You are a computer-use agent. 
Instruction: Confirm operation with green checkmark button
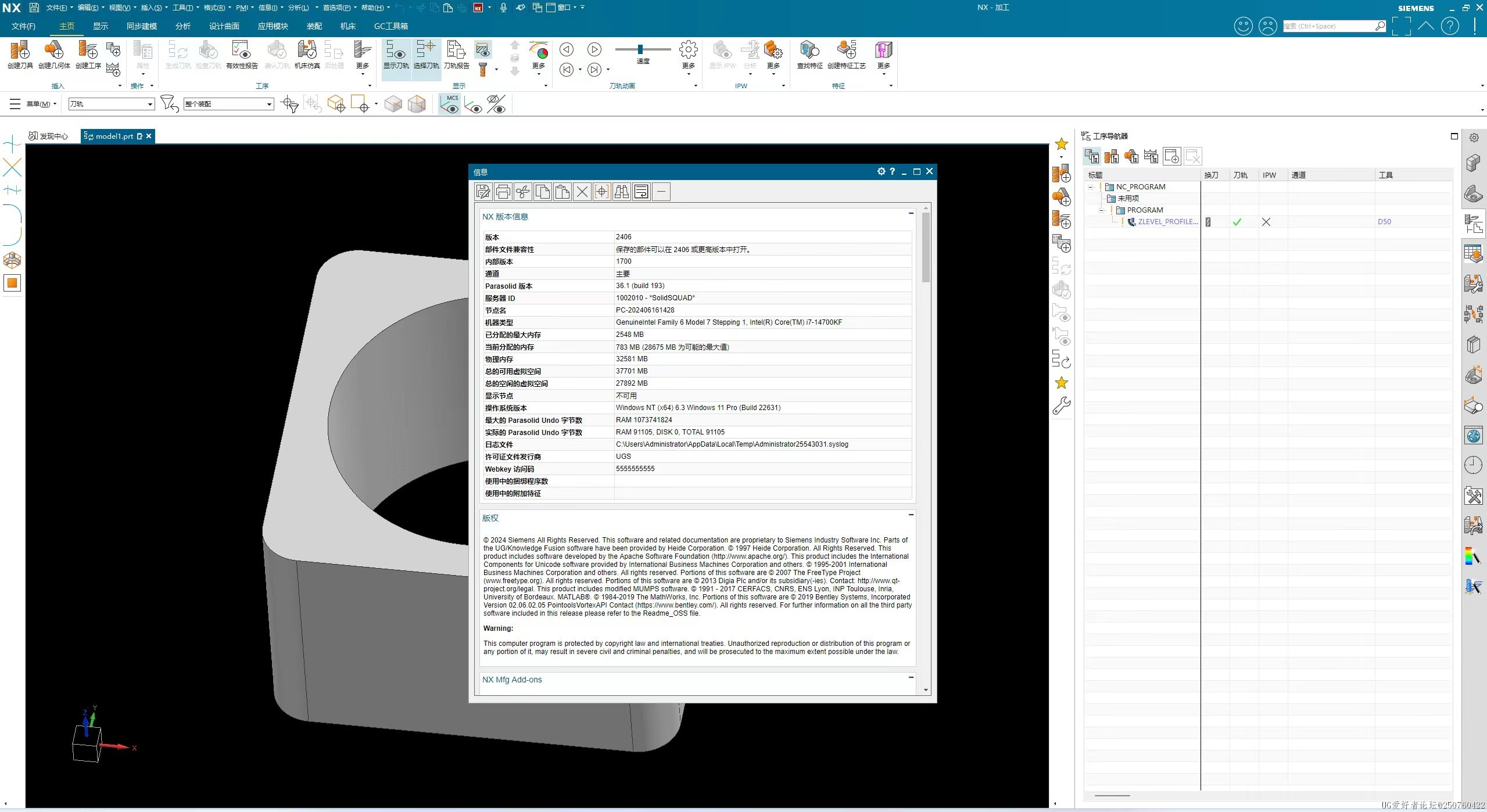pyautogui.click(x=1238, y=221)
